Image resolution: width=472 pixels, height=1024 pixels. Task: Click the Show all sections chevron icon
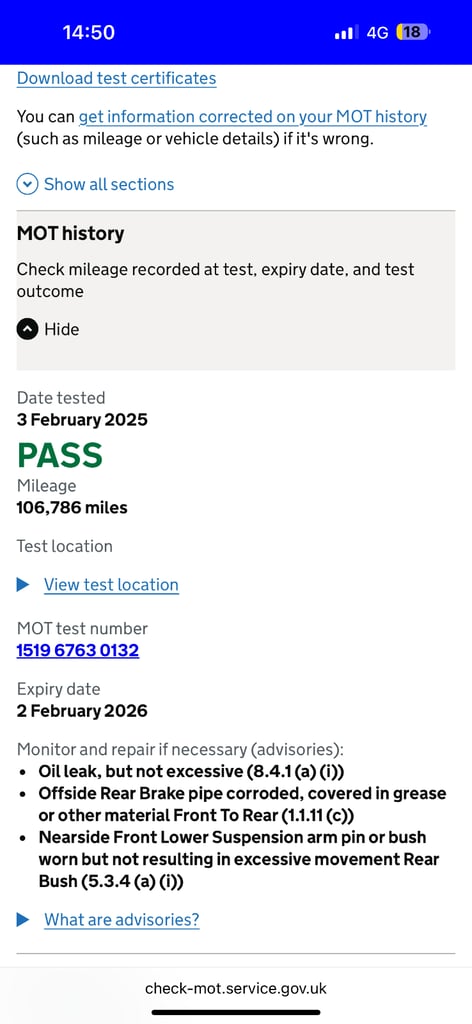(27, 184)
